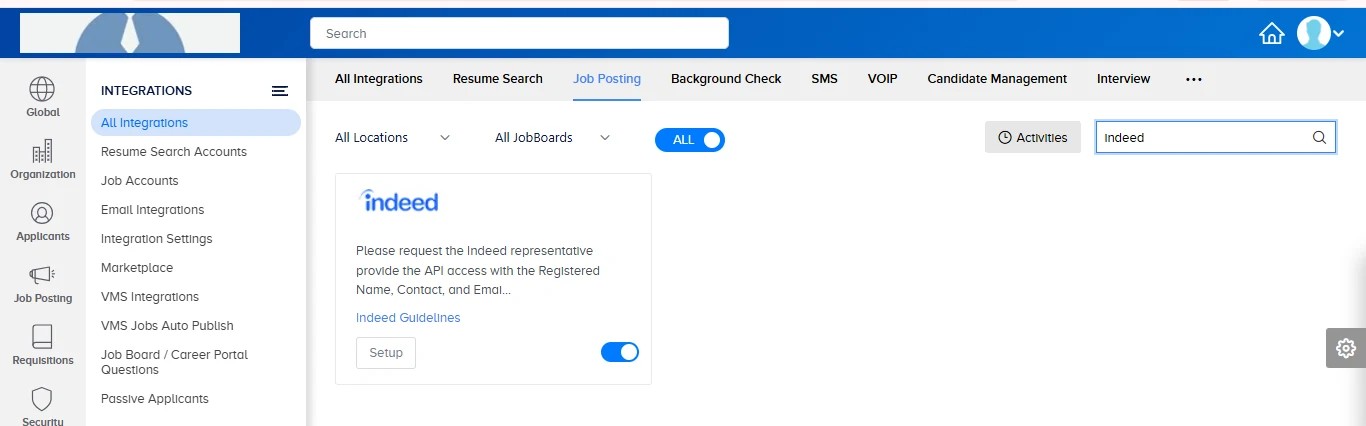The image size is (1366, 426).
Task: Open Marketplace menu item
Action: point(137,268)
